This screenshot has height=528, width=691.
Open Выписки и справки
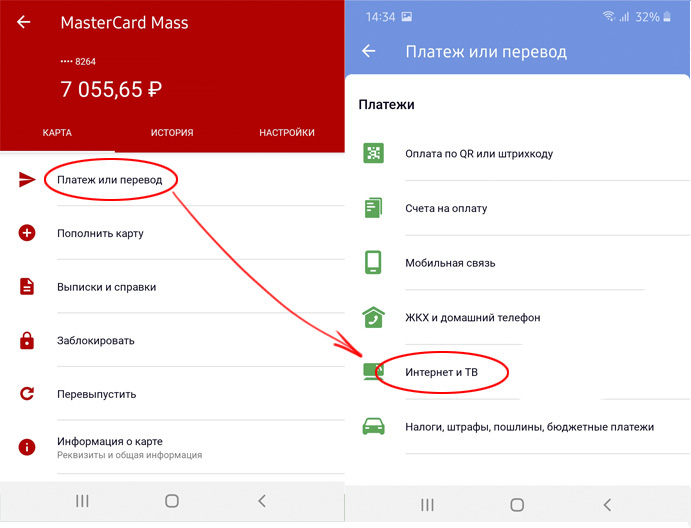172,286
